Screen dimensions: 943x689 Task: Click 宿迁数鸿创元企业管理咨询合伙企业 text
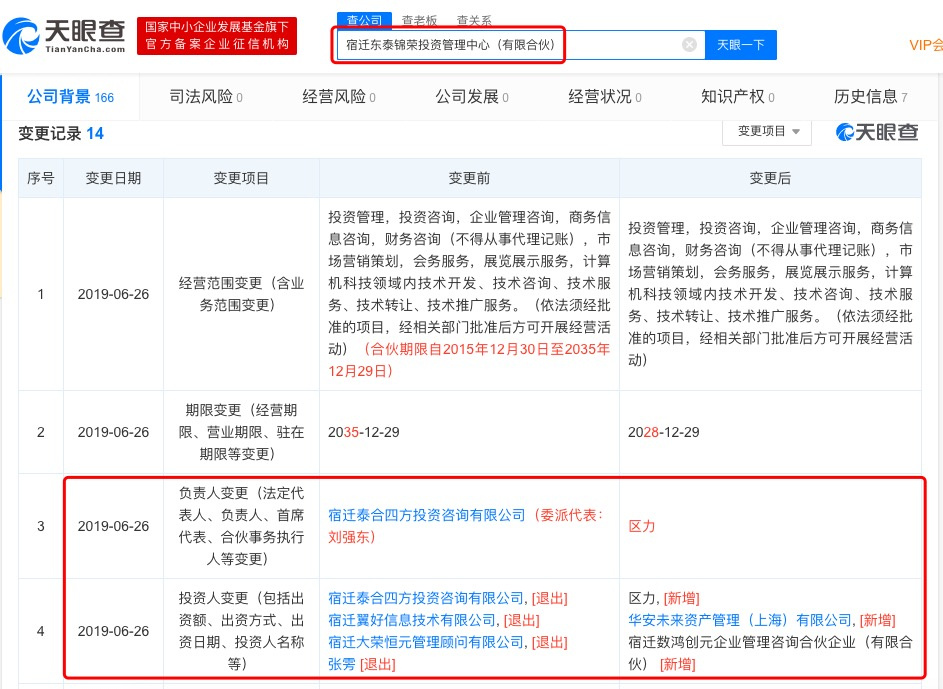pos(770,653)
